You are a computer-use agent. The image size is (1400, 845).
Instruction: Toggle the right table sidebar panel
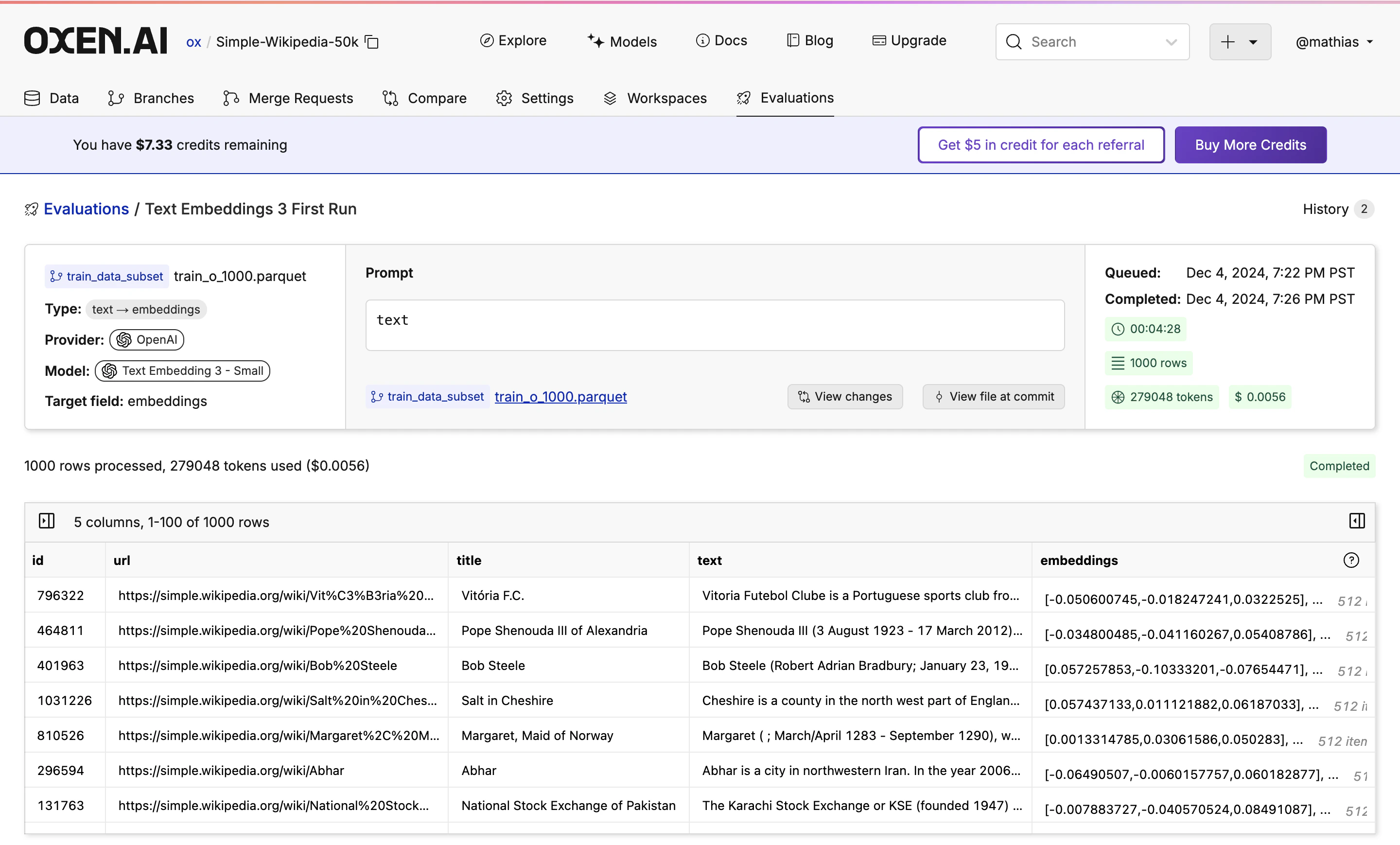(1356, 521)
